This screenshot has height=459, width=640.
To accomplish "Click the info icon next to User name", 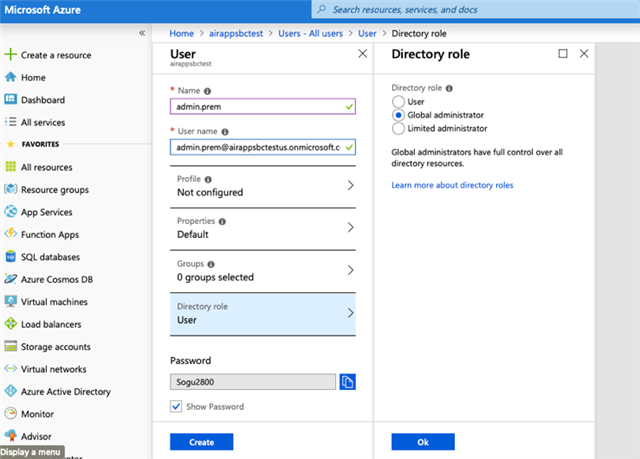I will point(225,132).
